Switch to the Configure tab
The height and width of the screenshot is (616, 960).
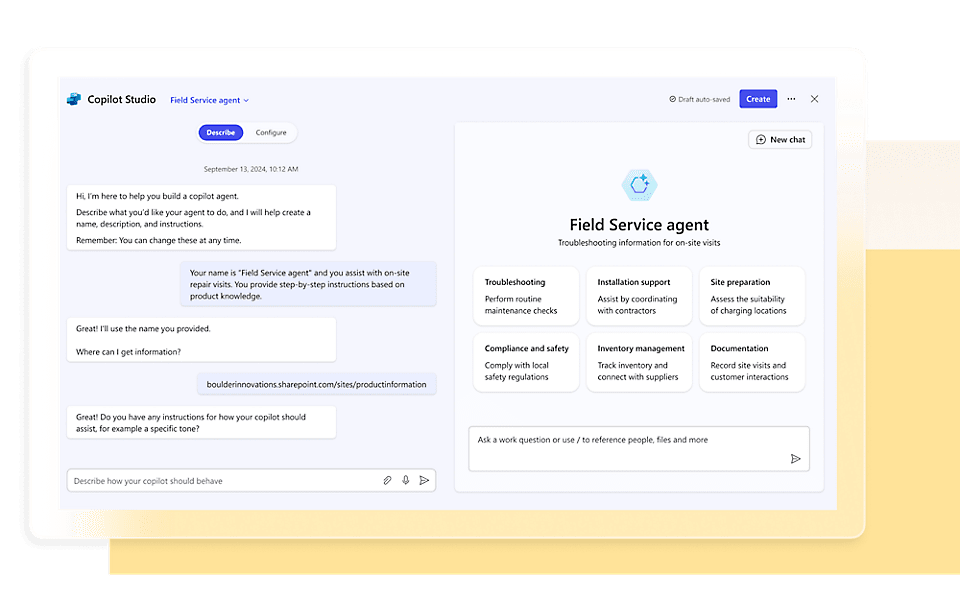coord(271,133)
